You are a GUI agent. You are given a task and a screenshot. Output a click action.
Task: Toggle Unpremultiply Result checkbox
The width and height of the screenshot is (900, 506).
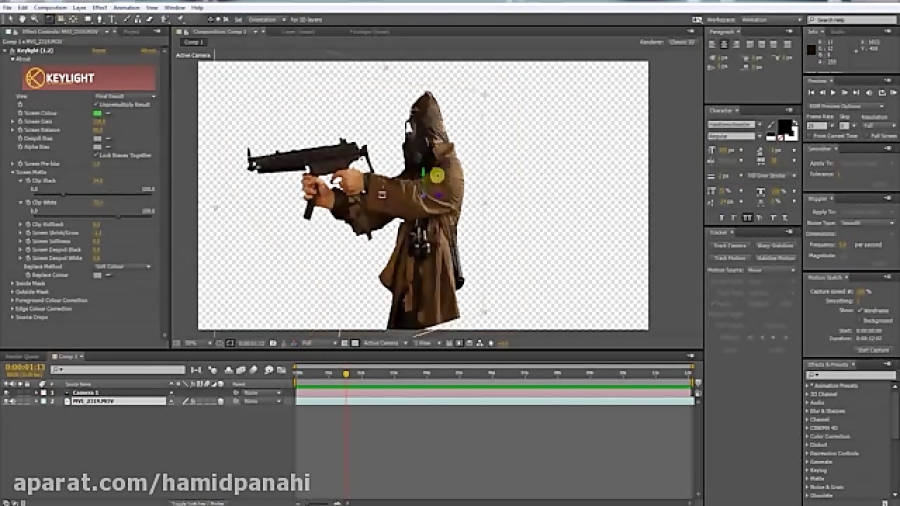pyautogui.click(x=96, y=104)
